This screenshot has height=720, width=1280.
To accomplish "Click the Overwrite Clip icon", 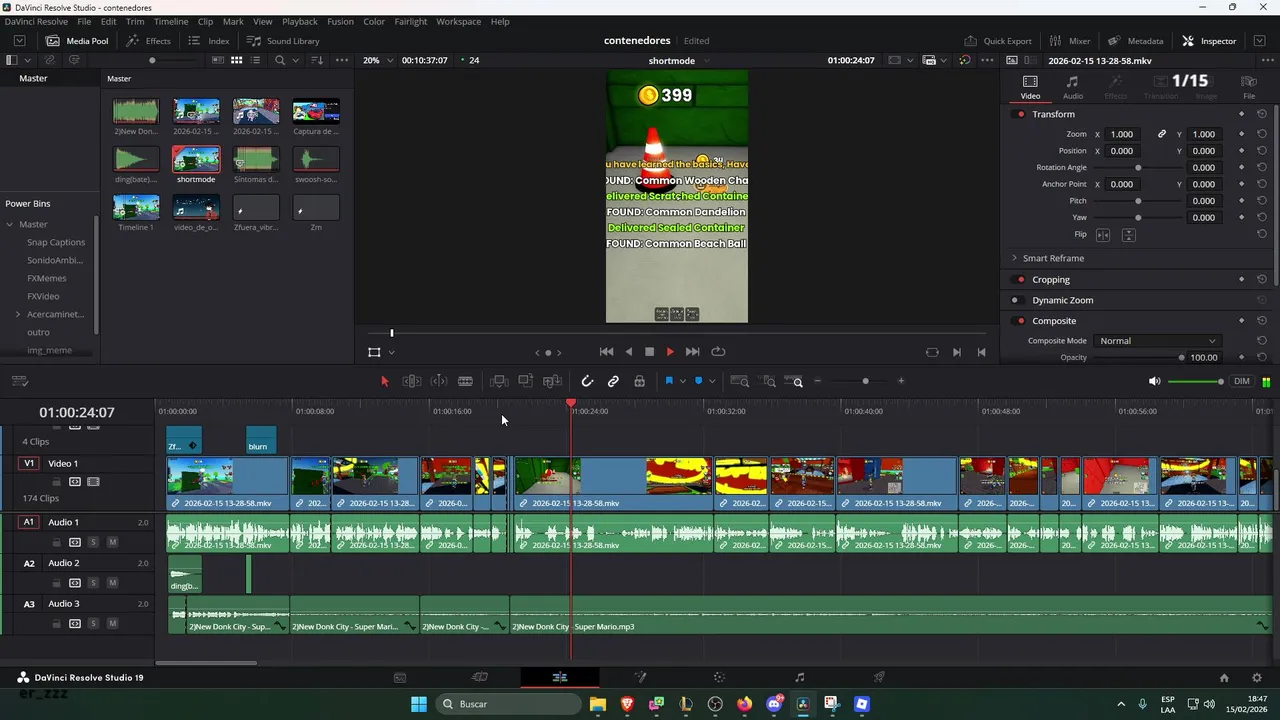I will pos(525,381).
